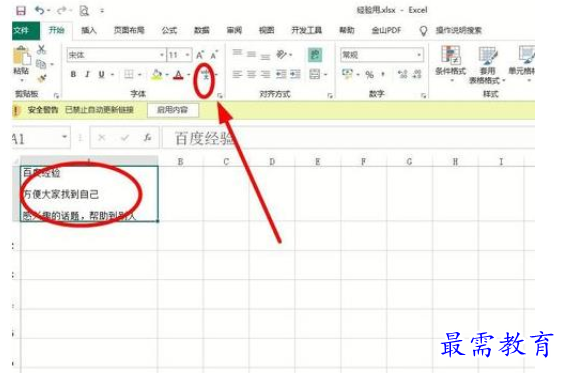The width and height of the screenshot is (562, 376).
Task: Click the 操作说明搜索 search box
Action: click(x=458, y=30)
